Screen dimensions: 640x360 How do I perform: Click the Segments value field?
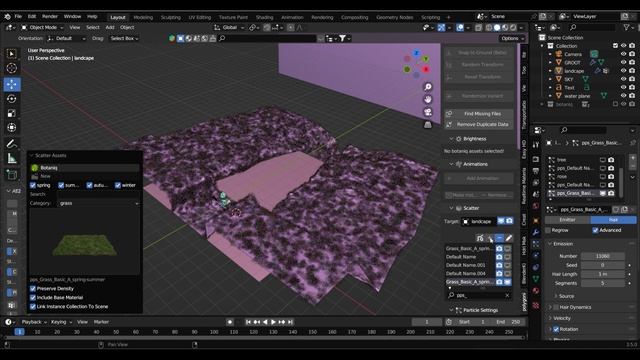pyautogui.click(x=602, y=283)
